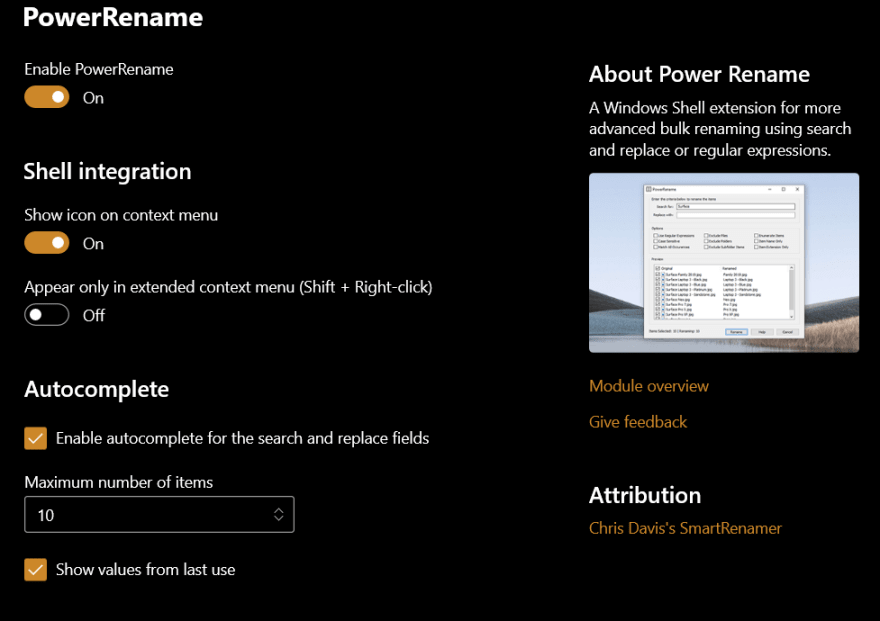Viewport: 880px width, 621px height.
Task: Toggle Show icon on context menu switch
Action: tap(47, 243)
